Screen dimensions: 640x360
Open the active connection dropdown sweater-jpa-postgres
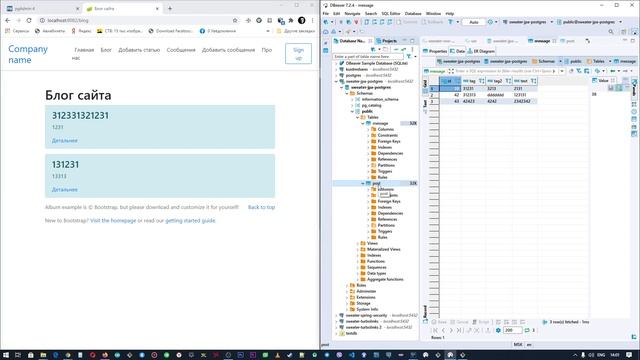pyautogui.click(x=528, y=22)
